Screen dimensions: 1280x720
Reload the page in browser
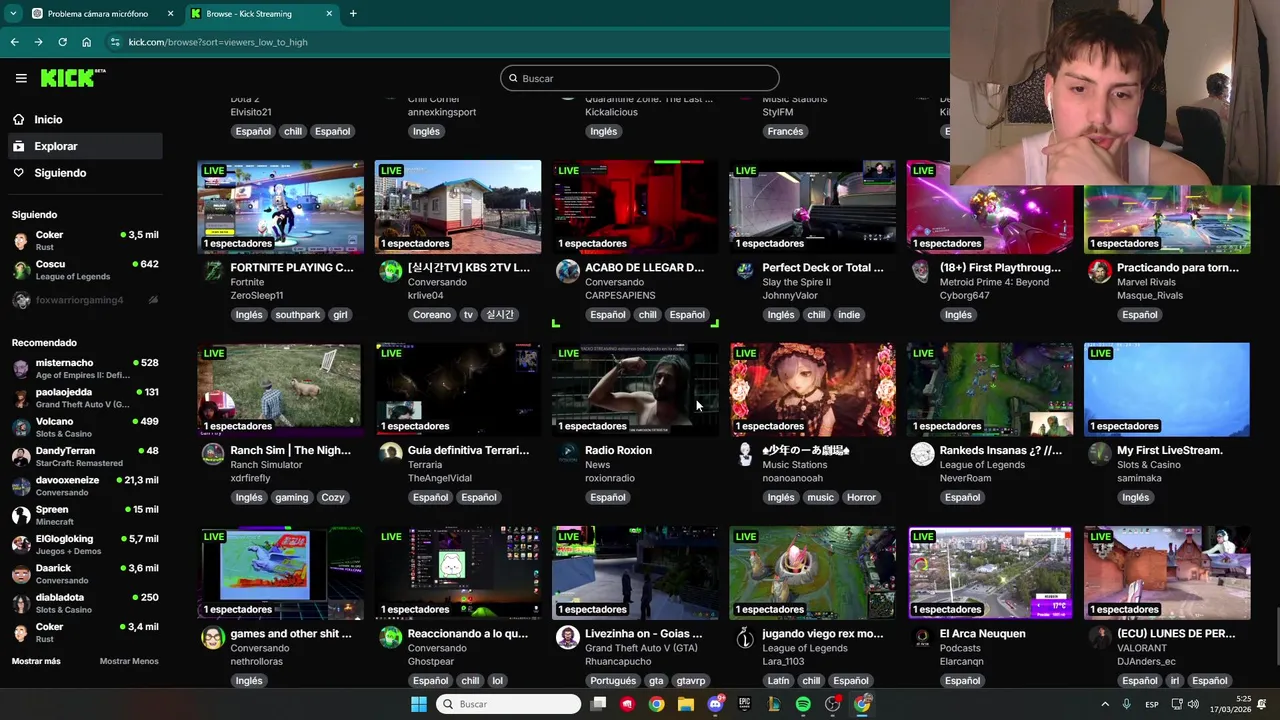[62, 42]
